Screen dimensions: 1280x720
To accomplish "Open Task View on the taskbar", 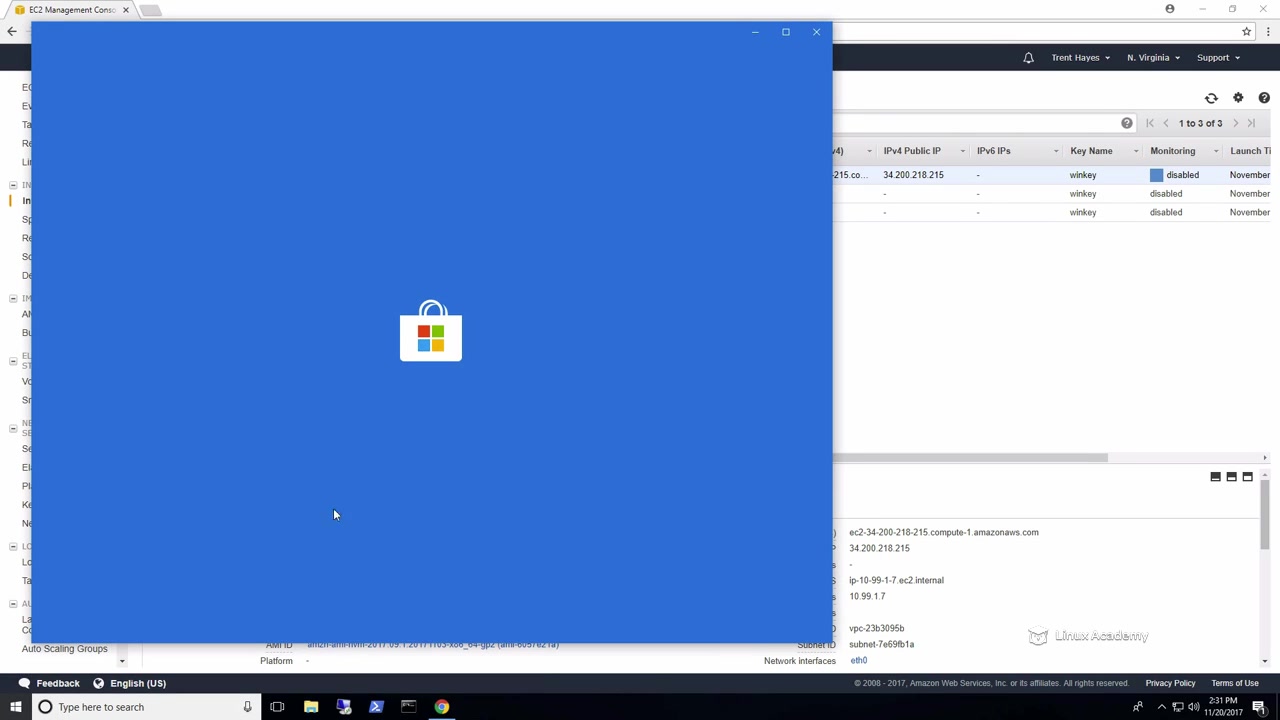I will (x=277, y=707).
